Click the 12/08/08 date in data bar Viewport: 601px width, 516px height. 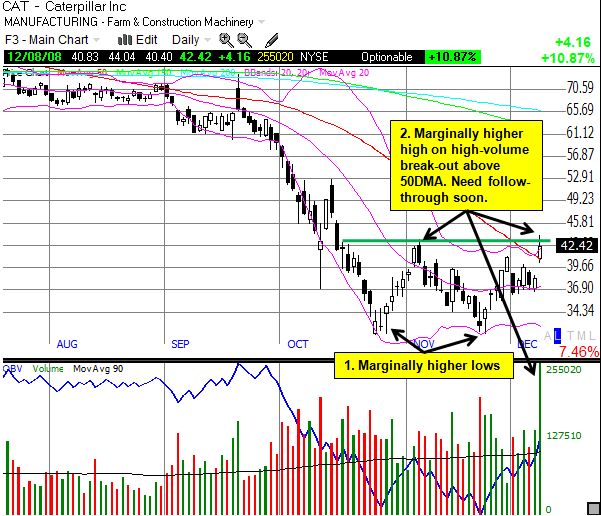click(34, 57)
